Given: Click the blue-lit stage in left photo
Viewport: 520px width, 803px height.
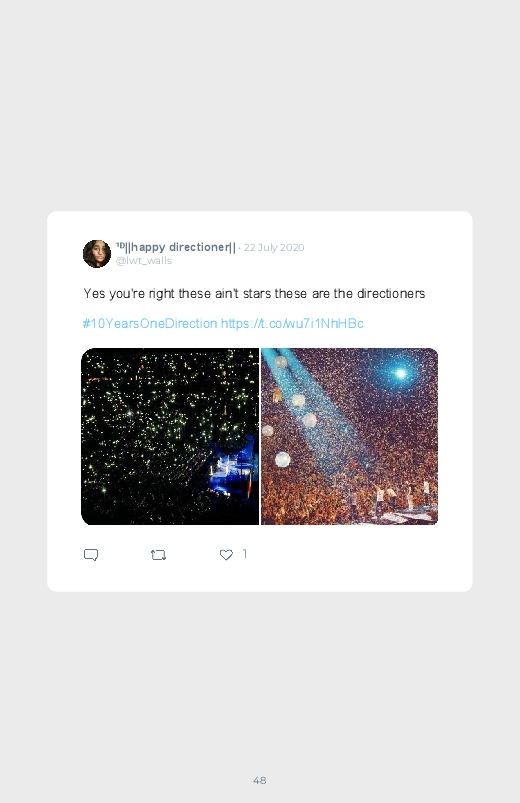Looking at the screenshot, I should click(x=229, y=470).
